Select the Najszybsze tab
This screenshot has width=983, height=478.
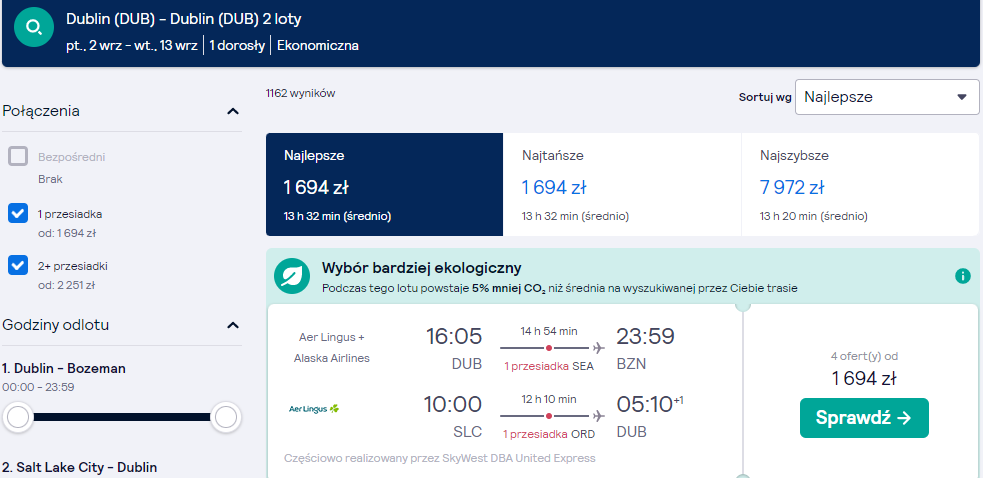click(x=860, y=184)
